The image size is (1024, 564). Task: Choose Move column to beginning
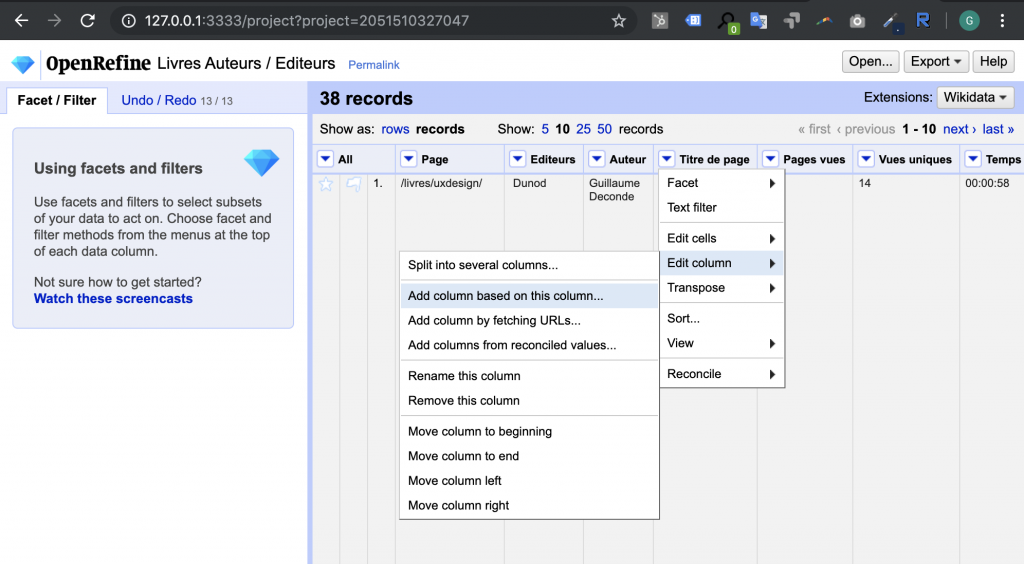[x=529, y=431]
